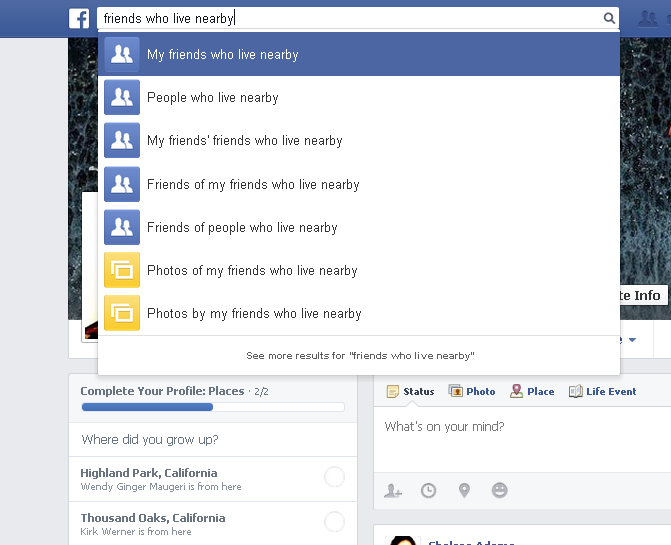Click 'Thousand Oaks, California' text
The width and height of the screenshot is (671, 545).
point(153,518)
